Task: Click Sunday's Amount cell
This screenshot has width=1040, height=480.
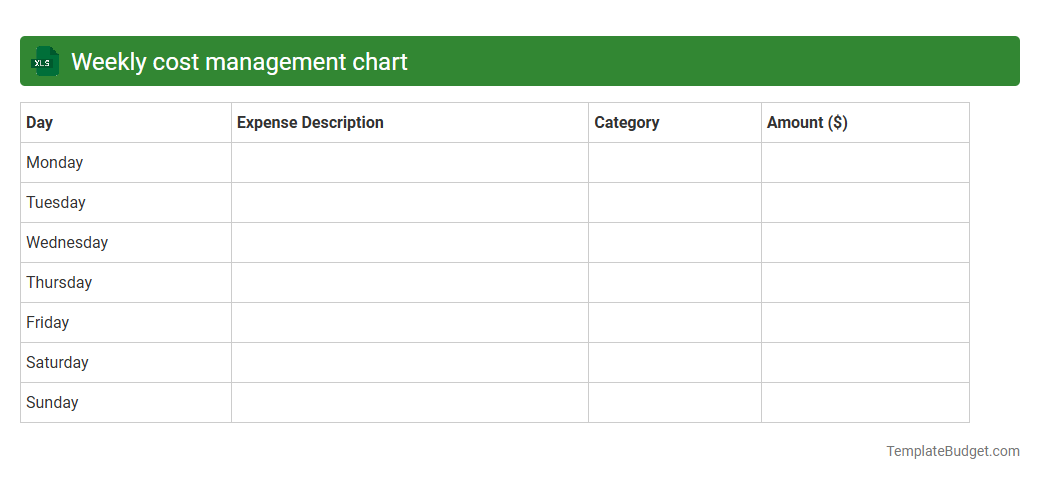Action: (x=866, y=402)
